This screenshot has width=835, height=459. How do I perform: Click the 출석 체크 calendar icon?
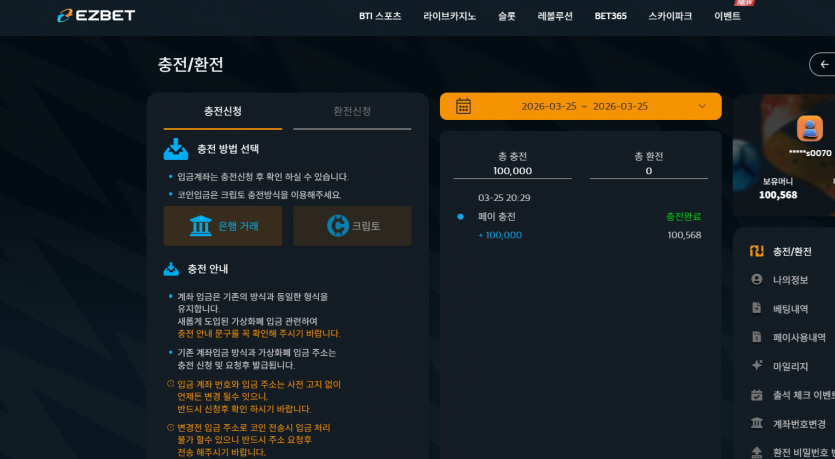[x=756, y=395]
